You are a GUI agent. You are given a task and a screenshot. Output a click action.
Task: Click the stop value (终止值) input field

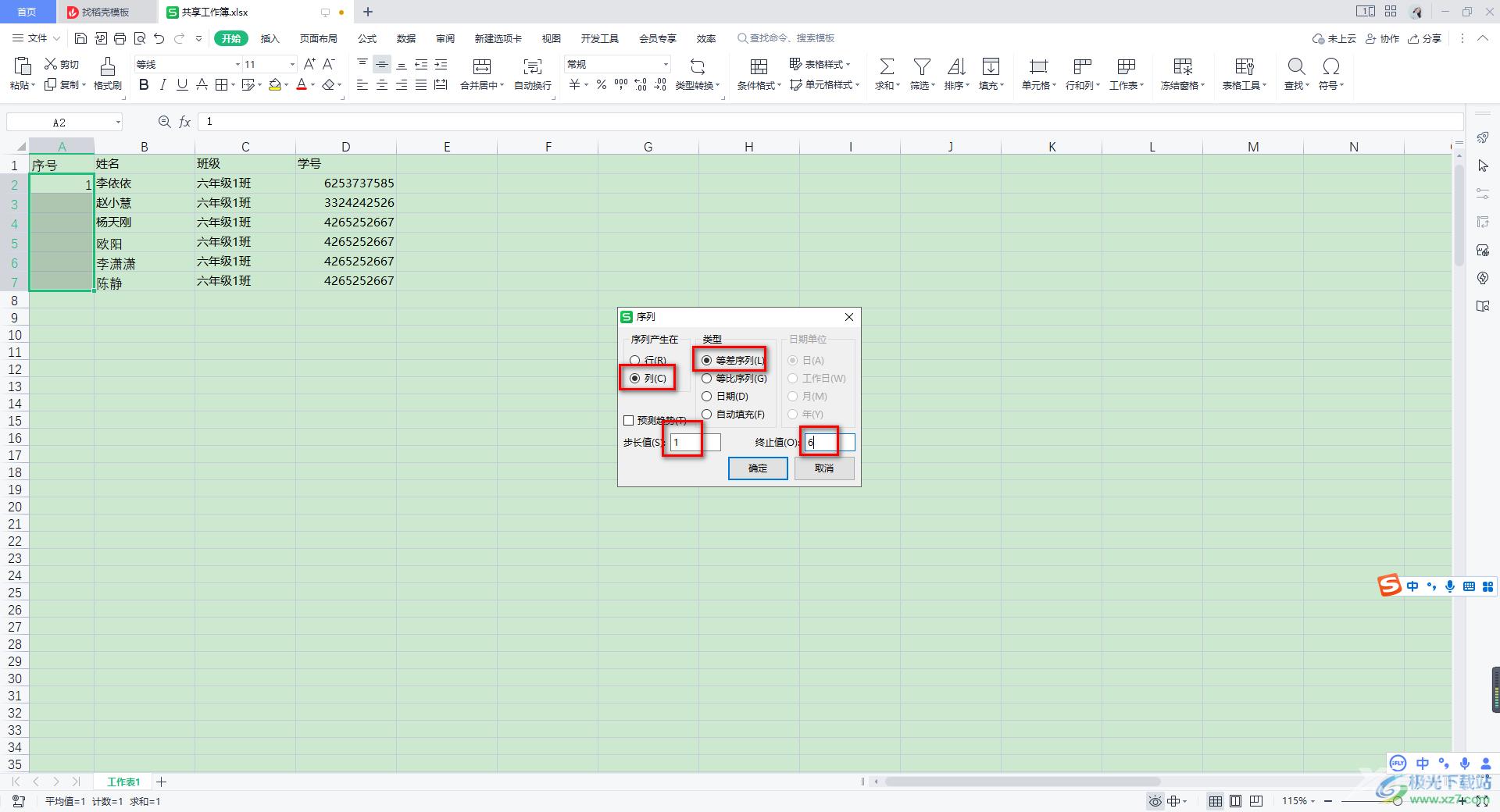830,443
